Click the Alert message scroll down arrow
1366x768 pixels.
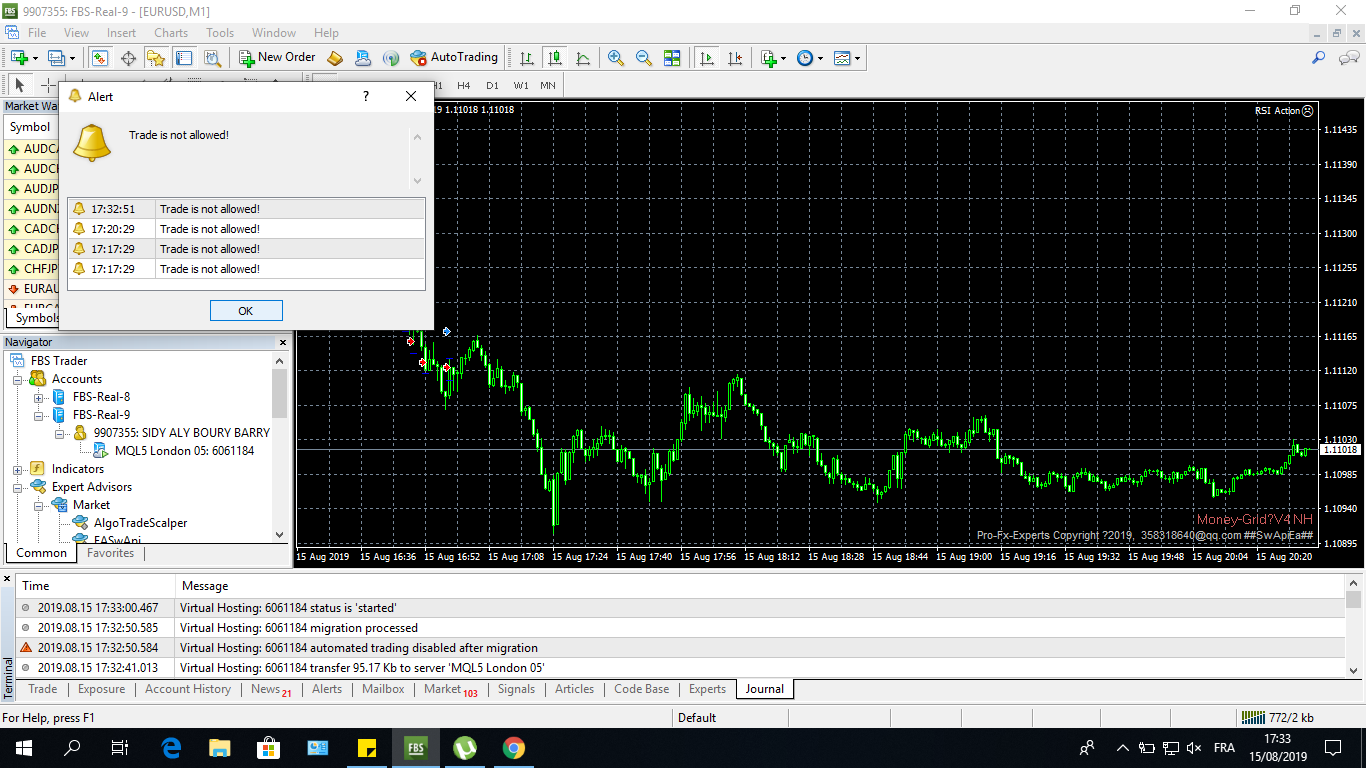point(417,182)
